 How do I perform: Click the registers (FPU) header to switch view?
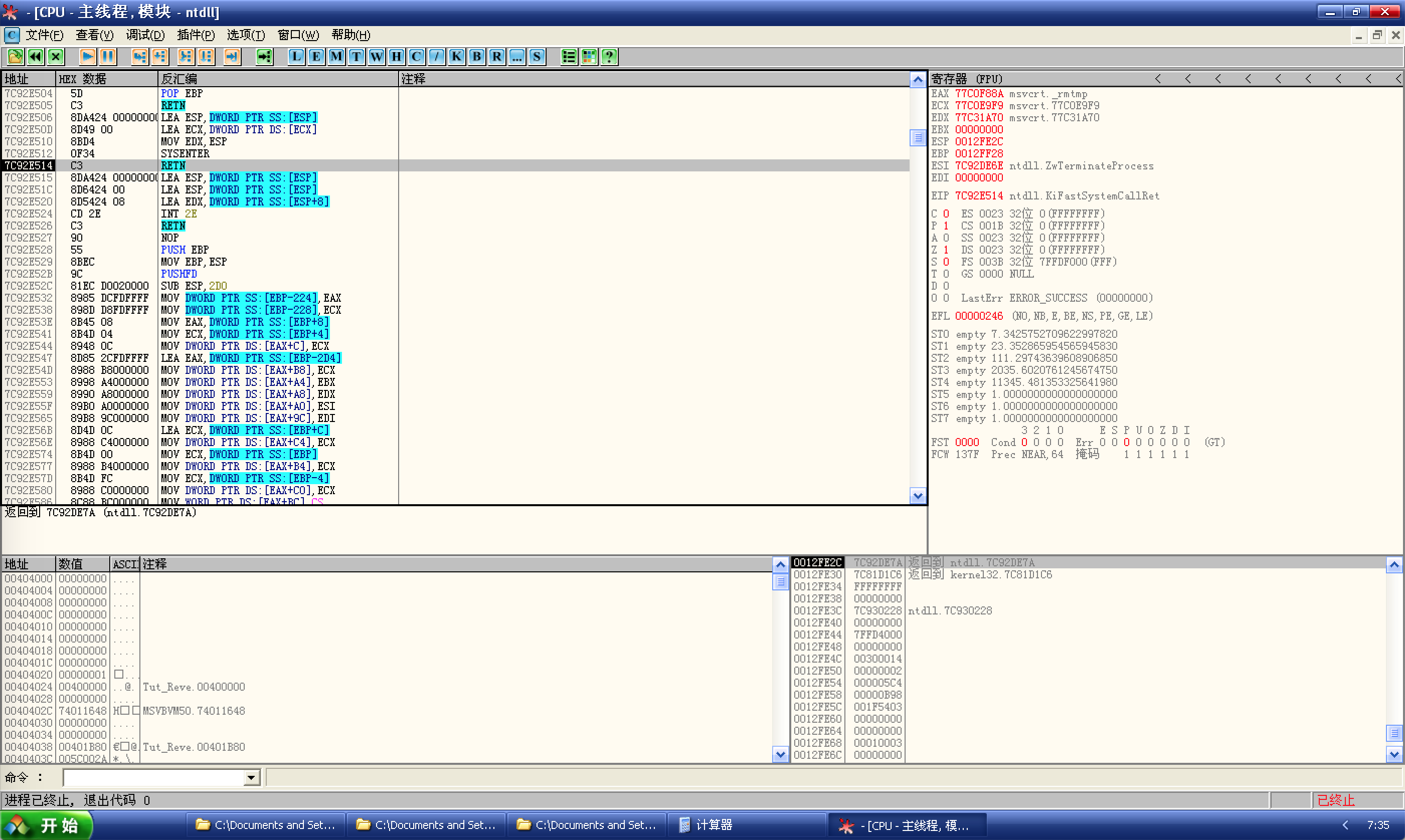(x=966, y=79)
